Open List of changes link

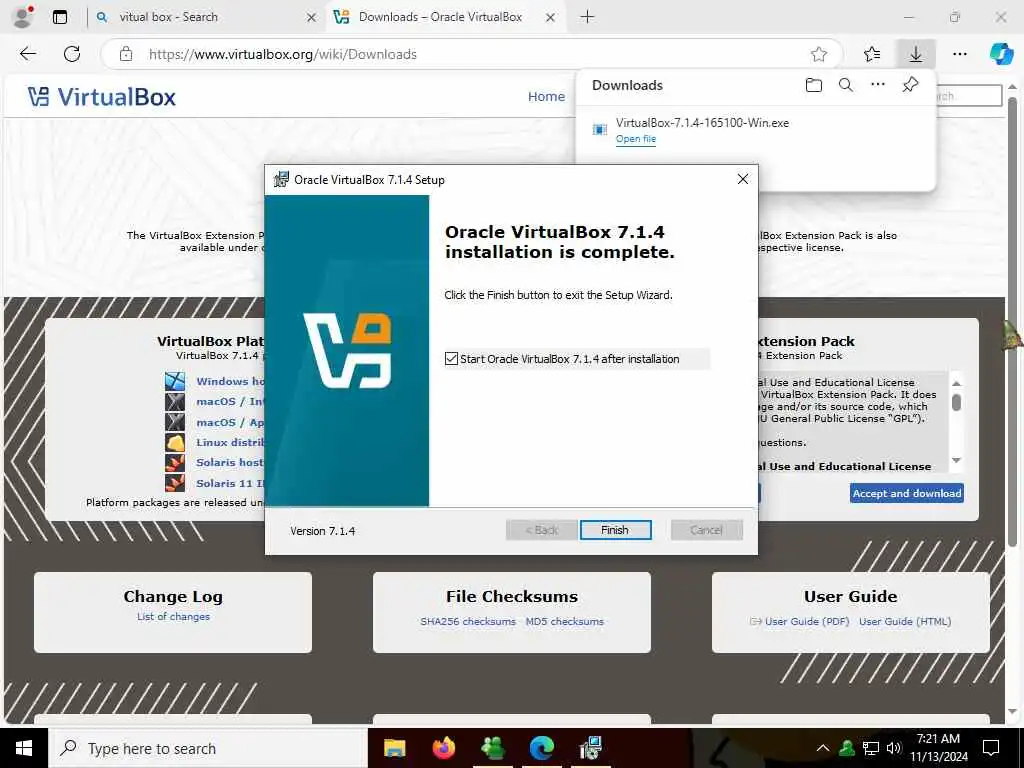(x=173, y=616)
